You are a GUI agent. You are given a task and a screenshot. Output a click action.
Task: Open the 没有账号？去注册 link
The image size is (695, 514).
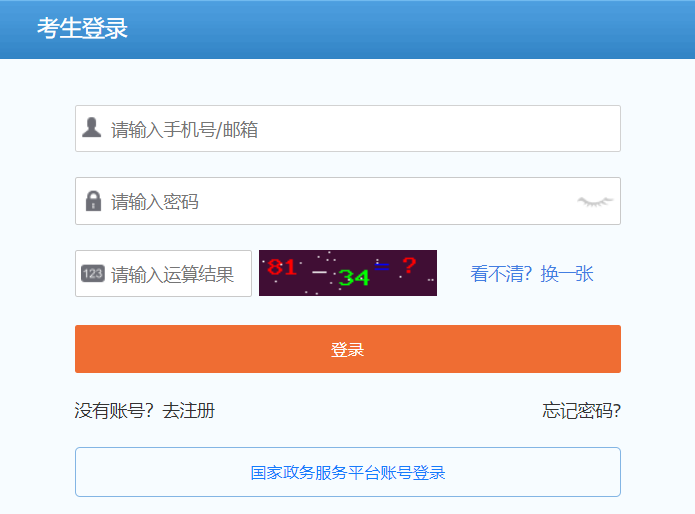144,410
